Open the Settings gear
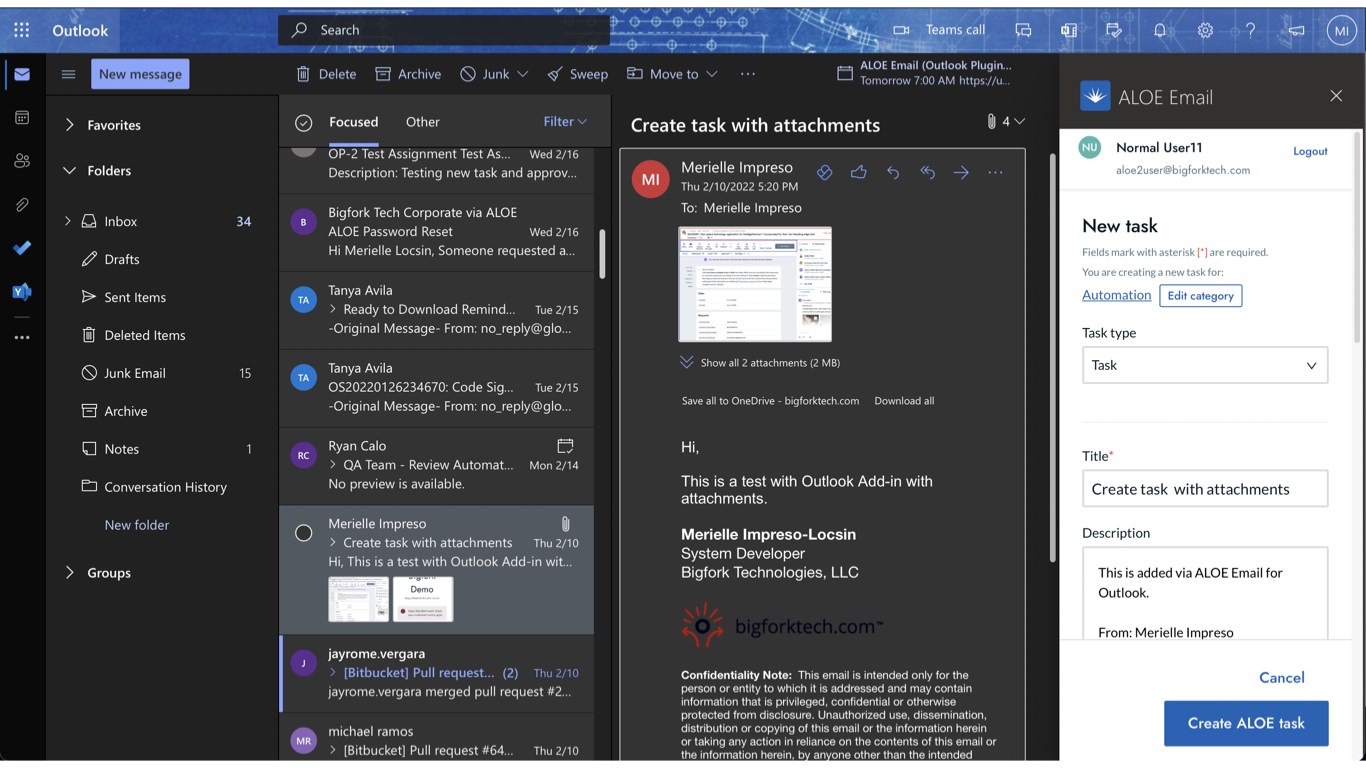The image size is (1366, 768). tap(1205, 30)
